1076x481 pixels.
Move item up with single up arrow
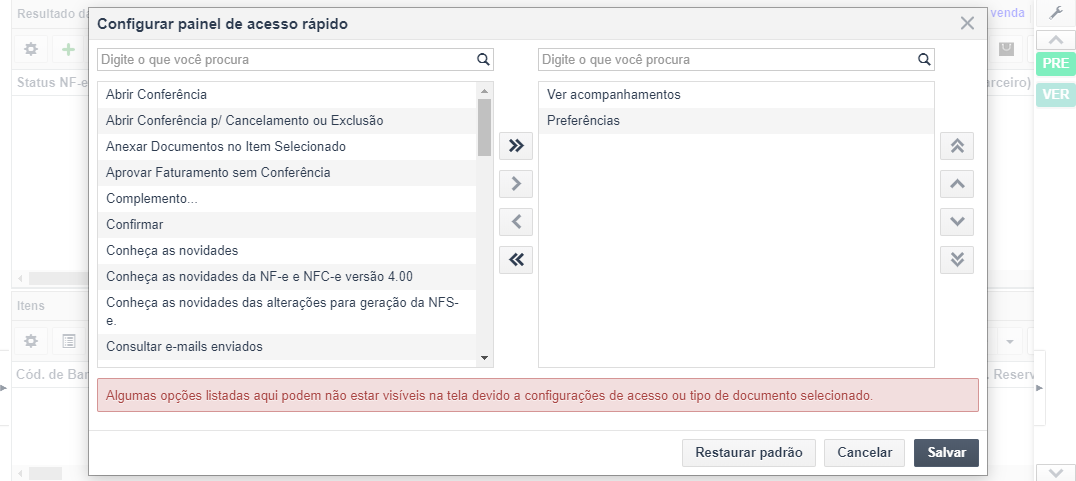tap(957, 184)
